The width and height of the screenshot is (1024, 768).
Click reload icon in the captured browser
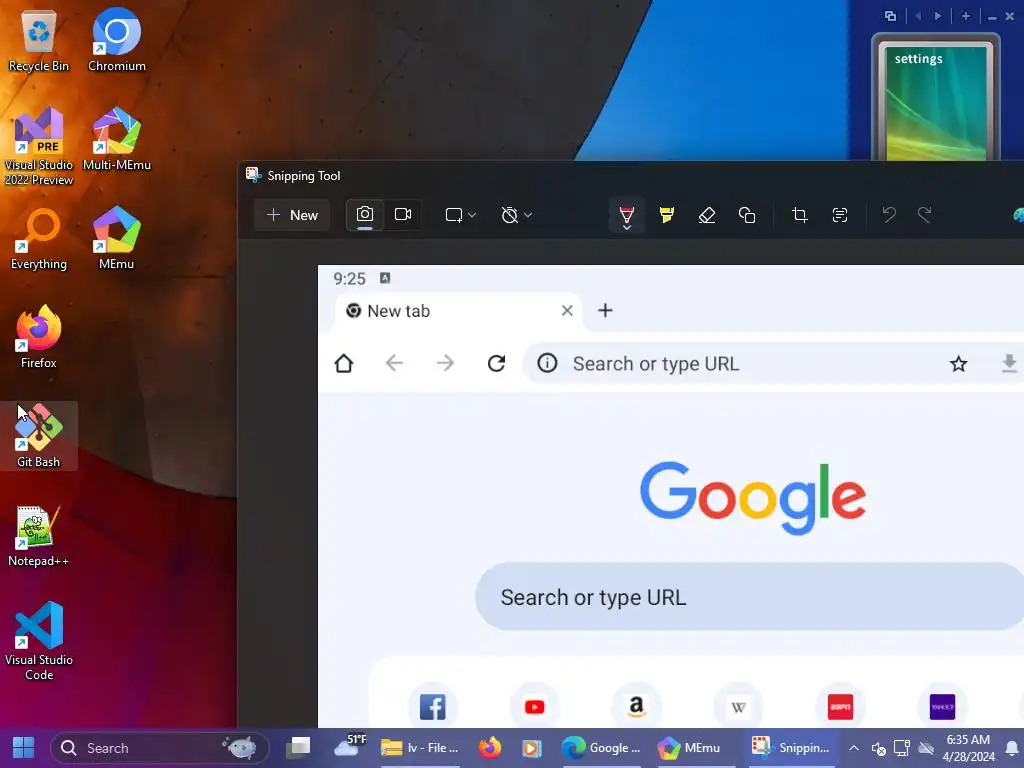[496, 363]
